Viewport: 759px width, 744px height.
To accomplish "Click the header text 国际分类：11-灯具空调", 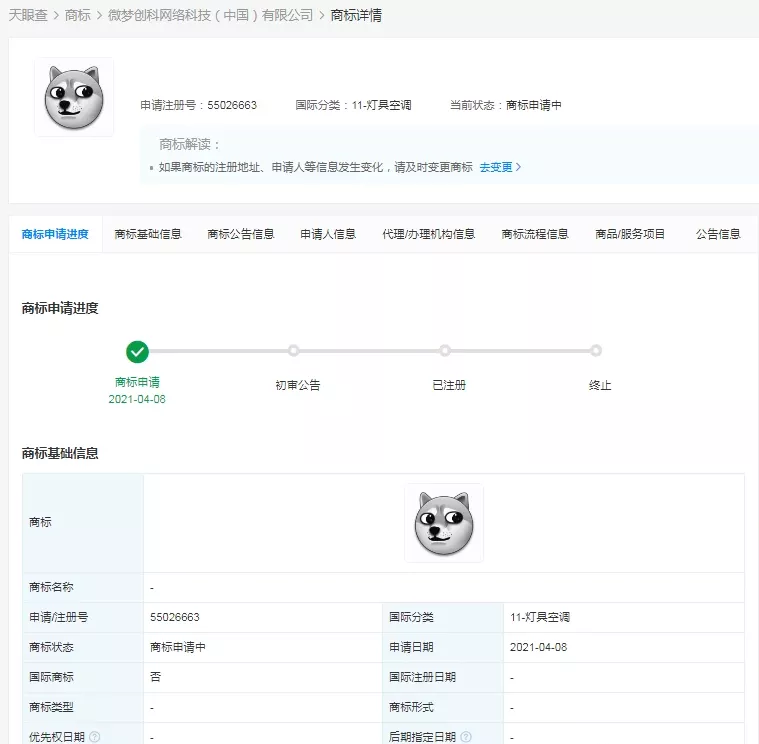I will (353, 105).
